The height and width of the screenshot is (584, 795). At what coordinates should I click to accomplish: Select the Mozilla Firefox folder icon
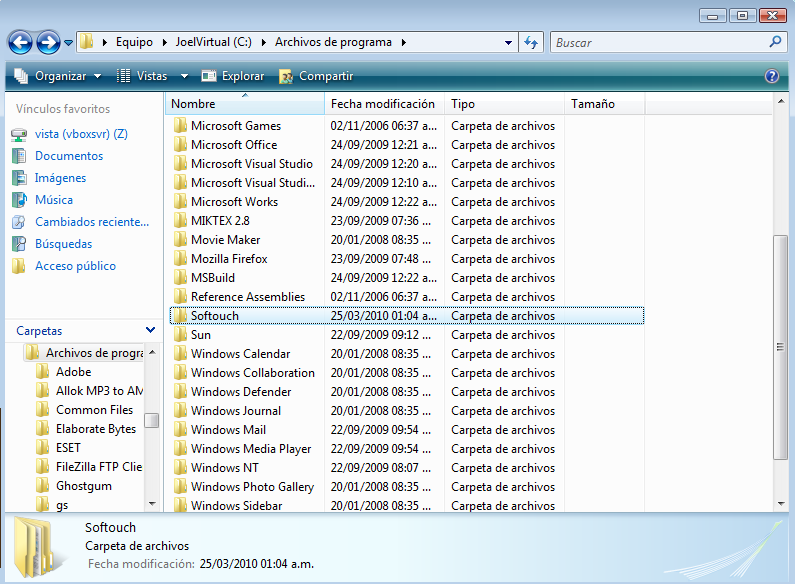[x=180, y=259]
